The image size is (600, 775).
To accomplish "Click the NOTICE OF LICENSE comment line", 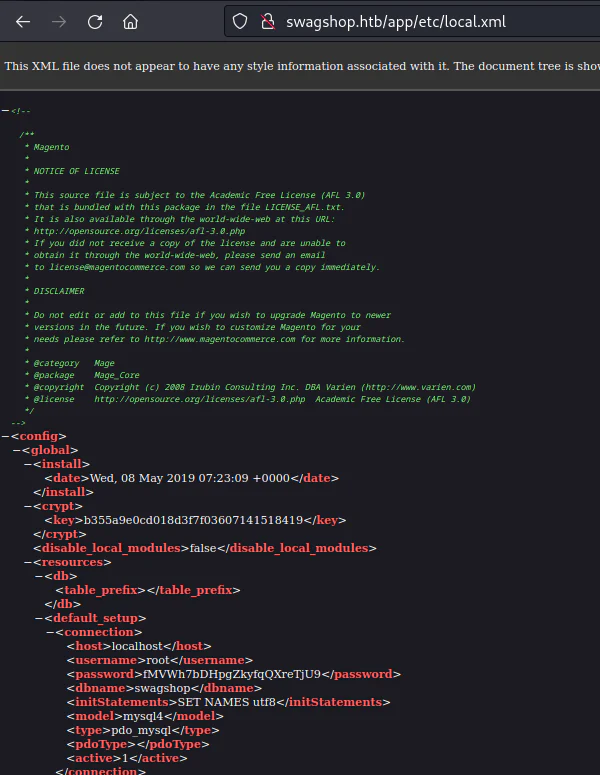I will point(72,171).
